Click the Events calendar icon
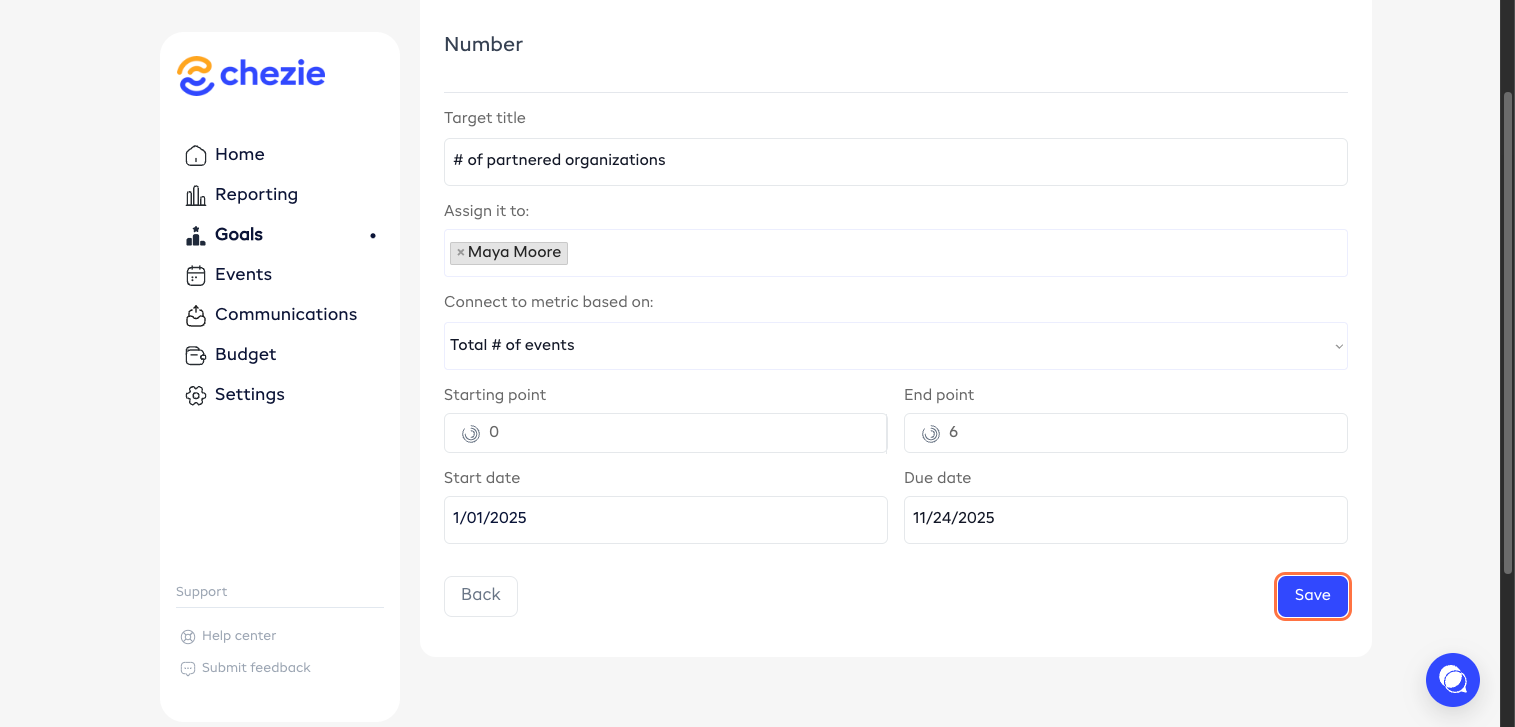The width and height of the screenshot is (1515, 727). (196, 275)
